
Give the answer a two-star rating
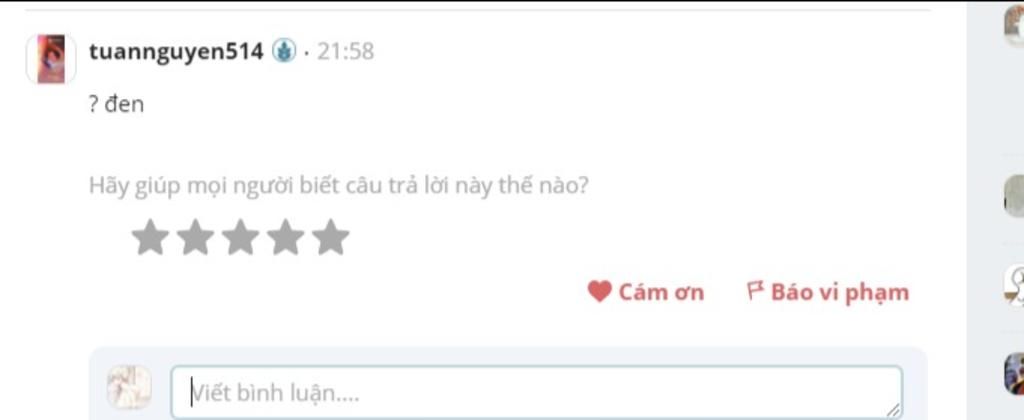(x=195, y=236)
